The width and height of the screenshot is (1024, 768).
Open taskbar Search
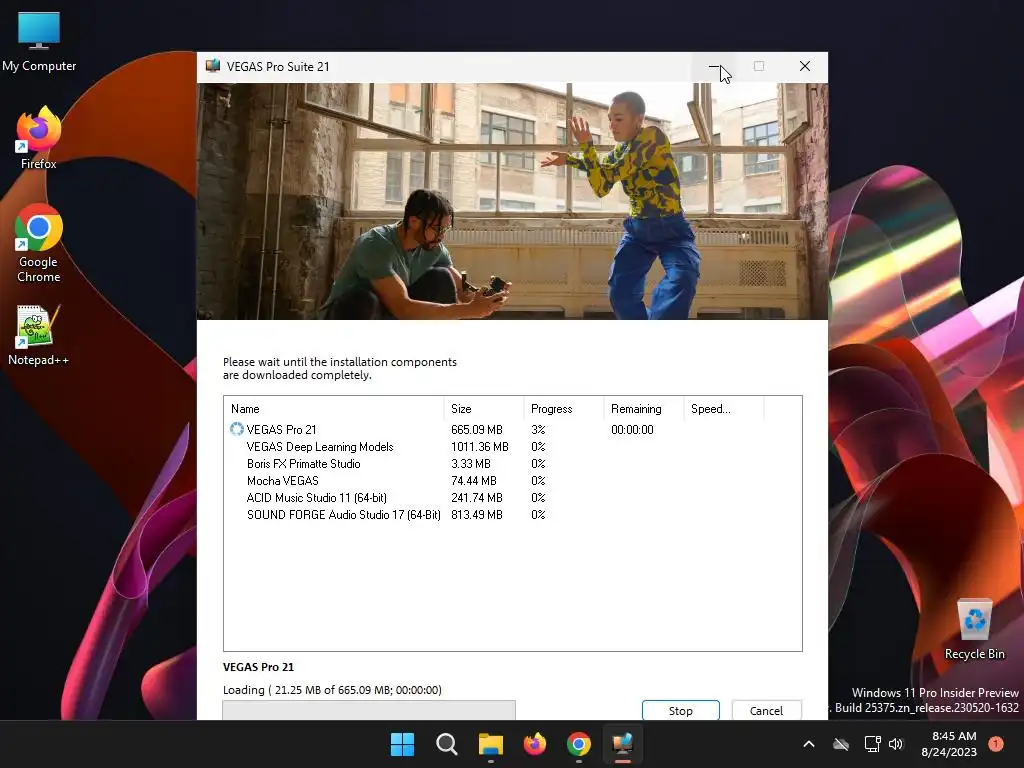447,744
